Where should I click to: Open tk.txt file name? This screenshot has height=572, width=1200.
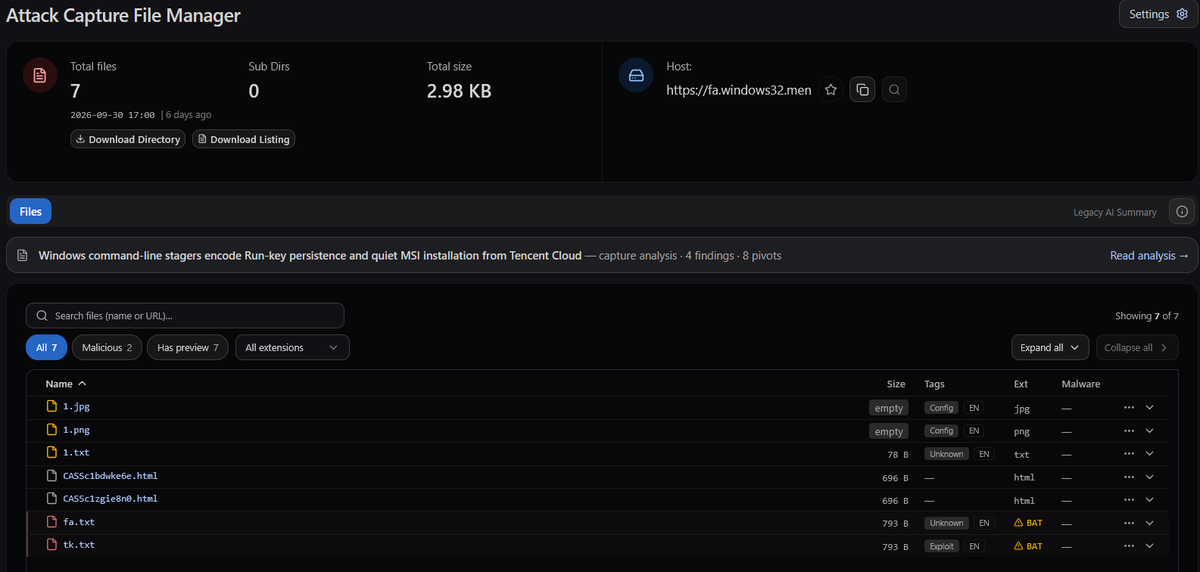[79, 544]
